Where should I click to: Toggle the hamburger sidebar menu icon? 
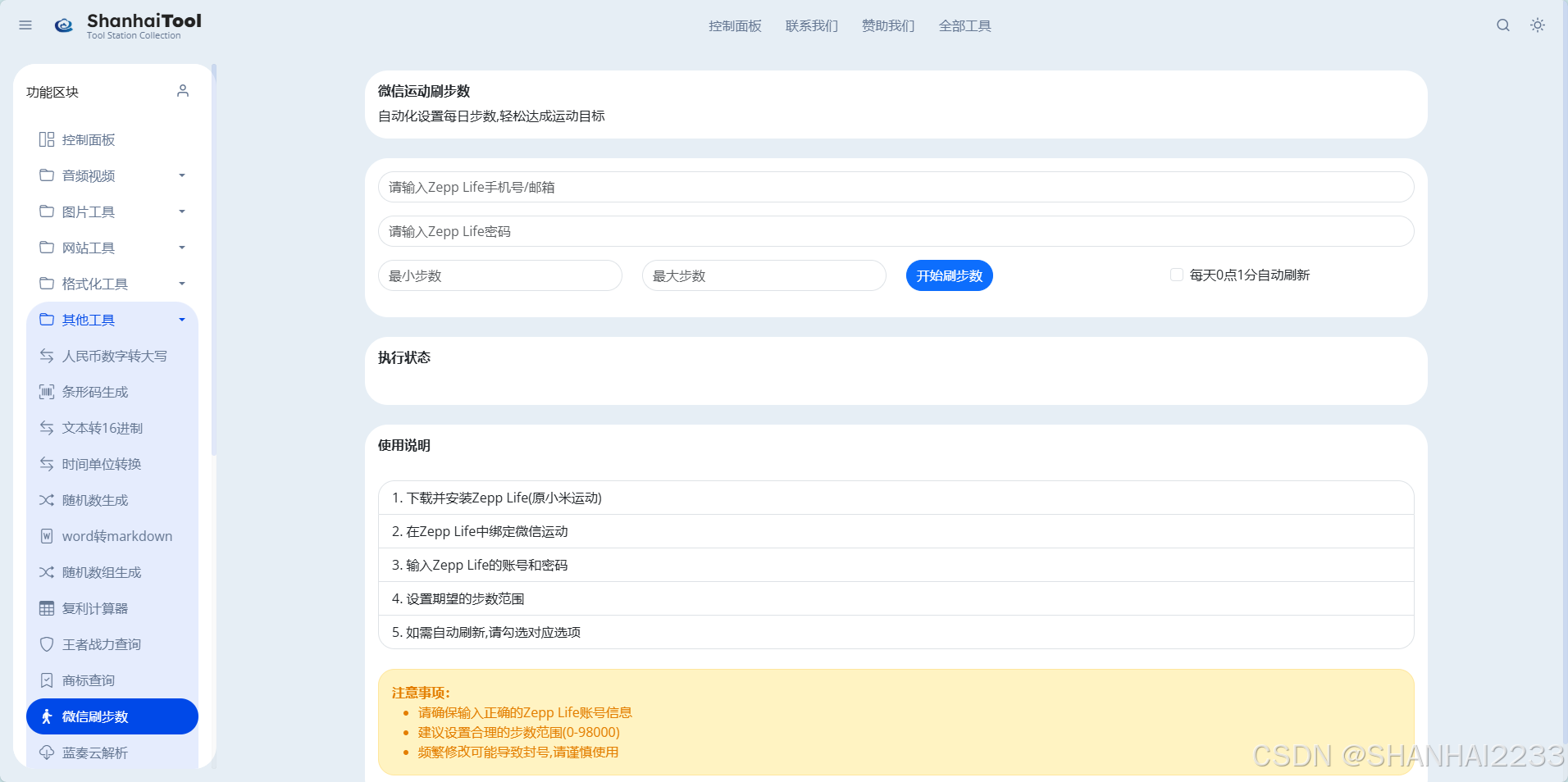(x=25, y=25)
